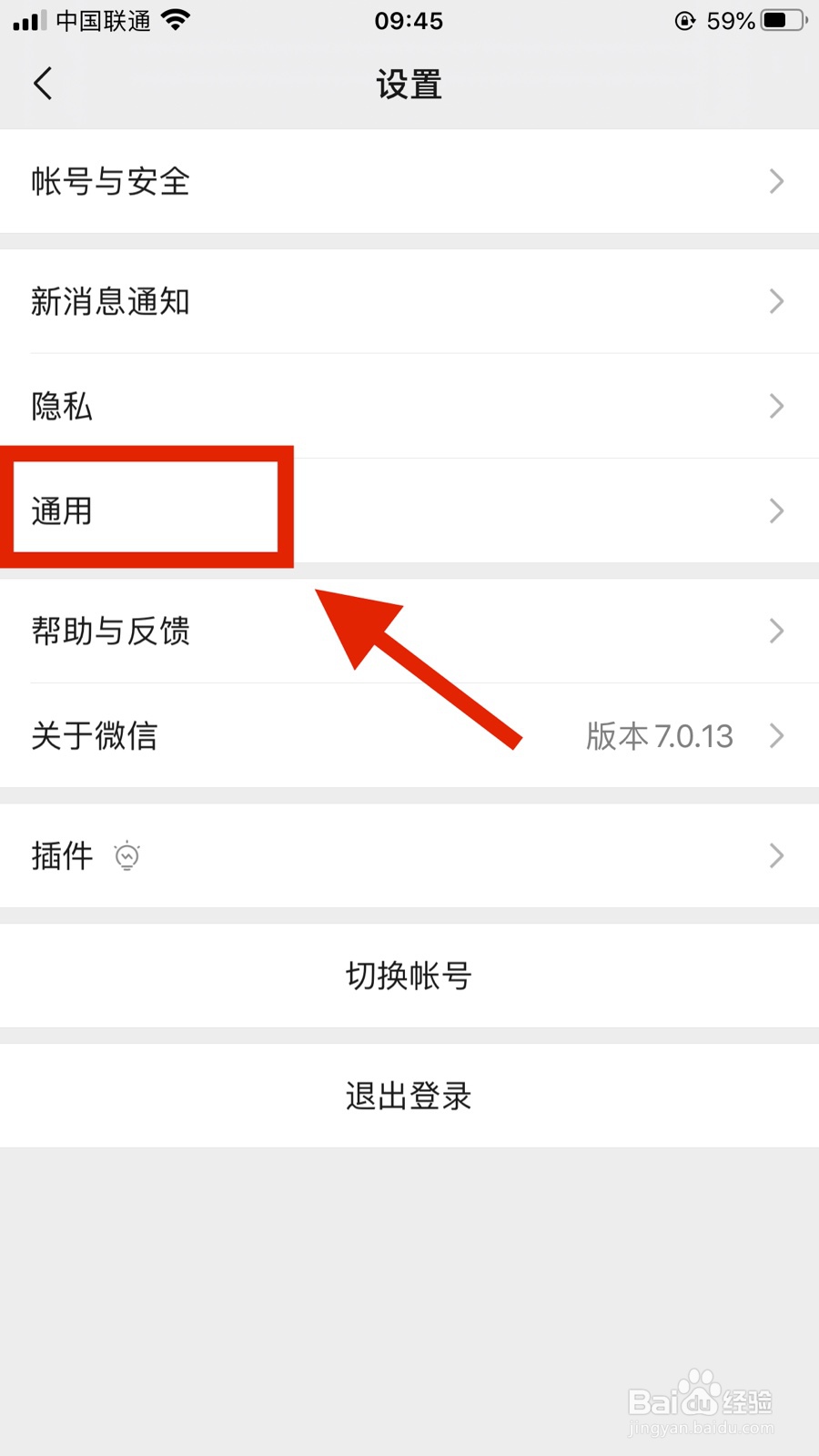The height and width of the screenshot is (1456, 819).
Task: Tap the lightbulb icon beside 插件
Action: click(127, 855)
